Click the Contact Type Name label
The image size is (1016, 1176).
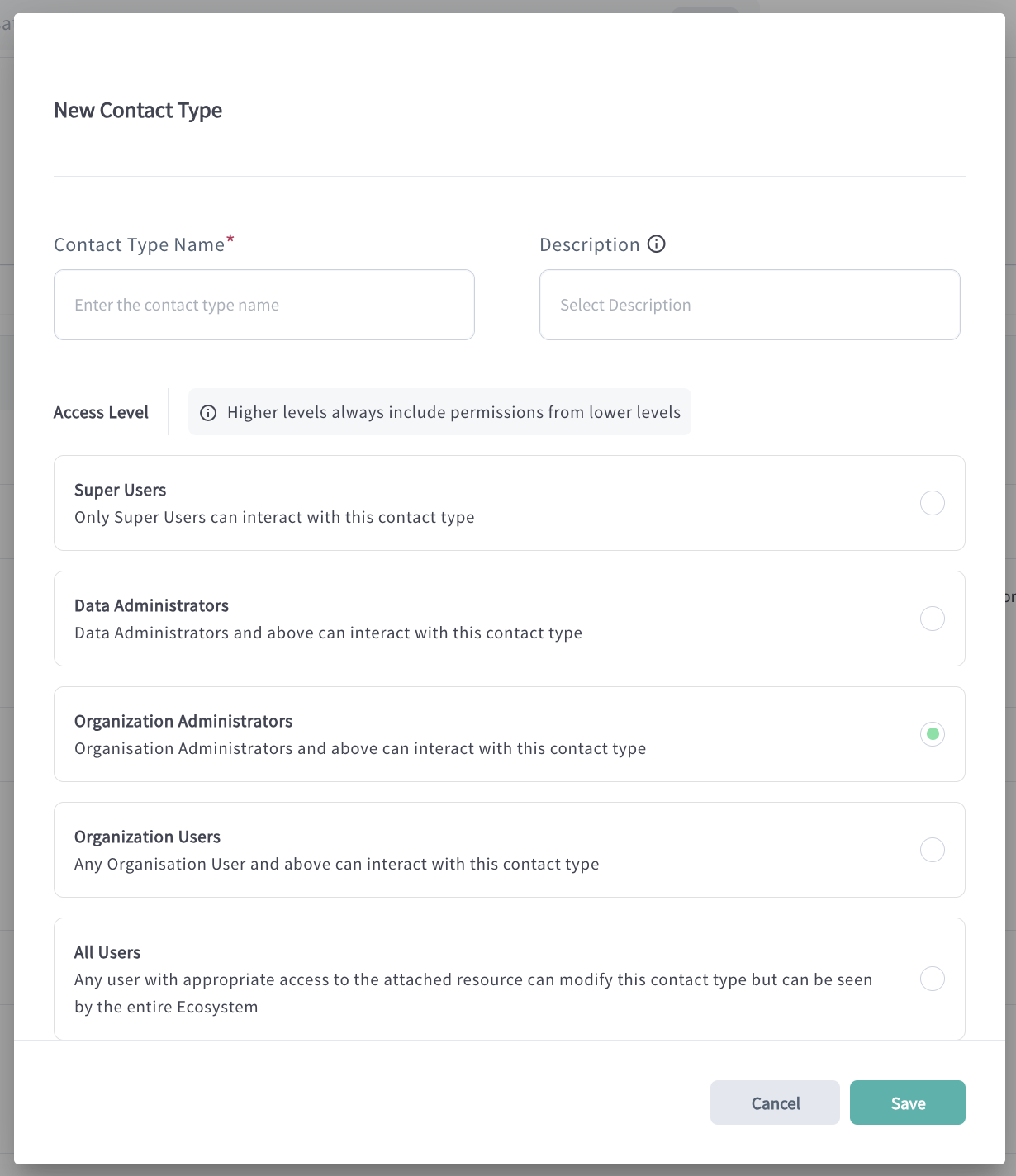(x=139, y=244)
